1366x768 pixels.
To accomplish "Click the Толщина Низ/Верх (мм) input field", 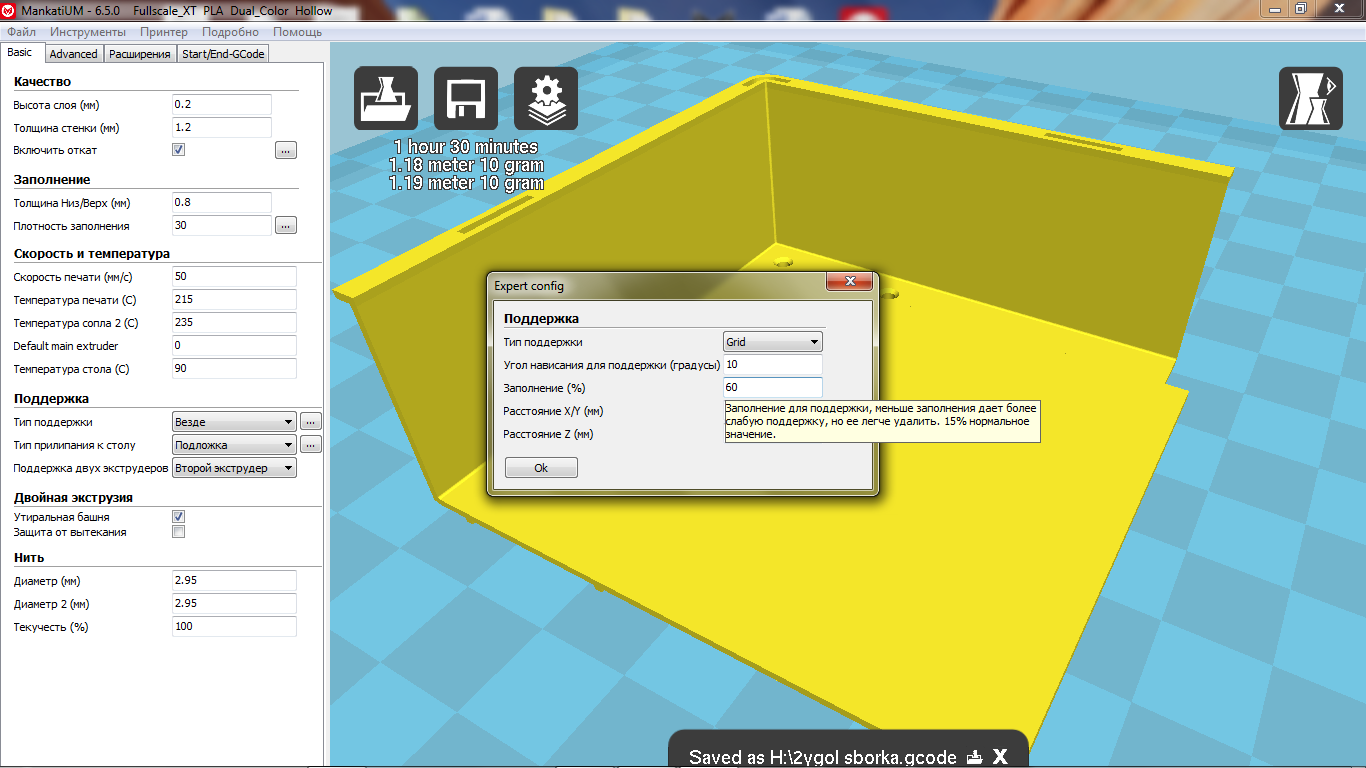I will [222, 203].
